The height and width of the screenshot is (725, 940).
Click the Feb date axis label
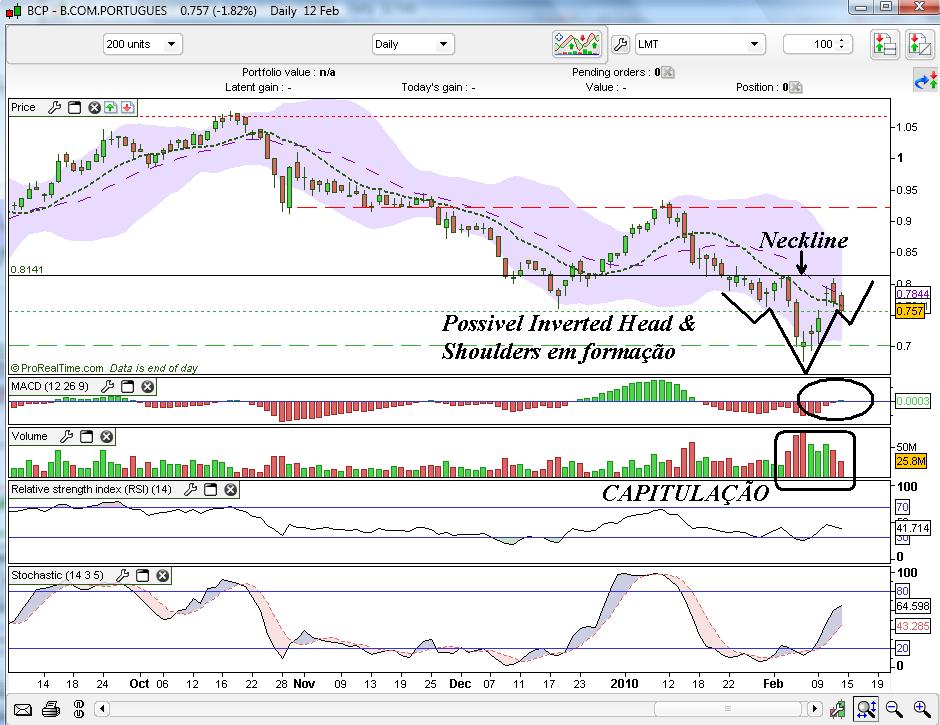pyautogui.click(x=773, y=684)
